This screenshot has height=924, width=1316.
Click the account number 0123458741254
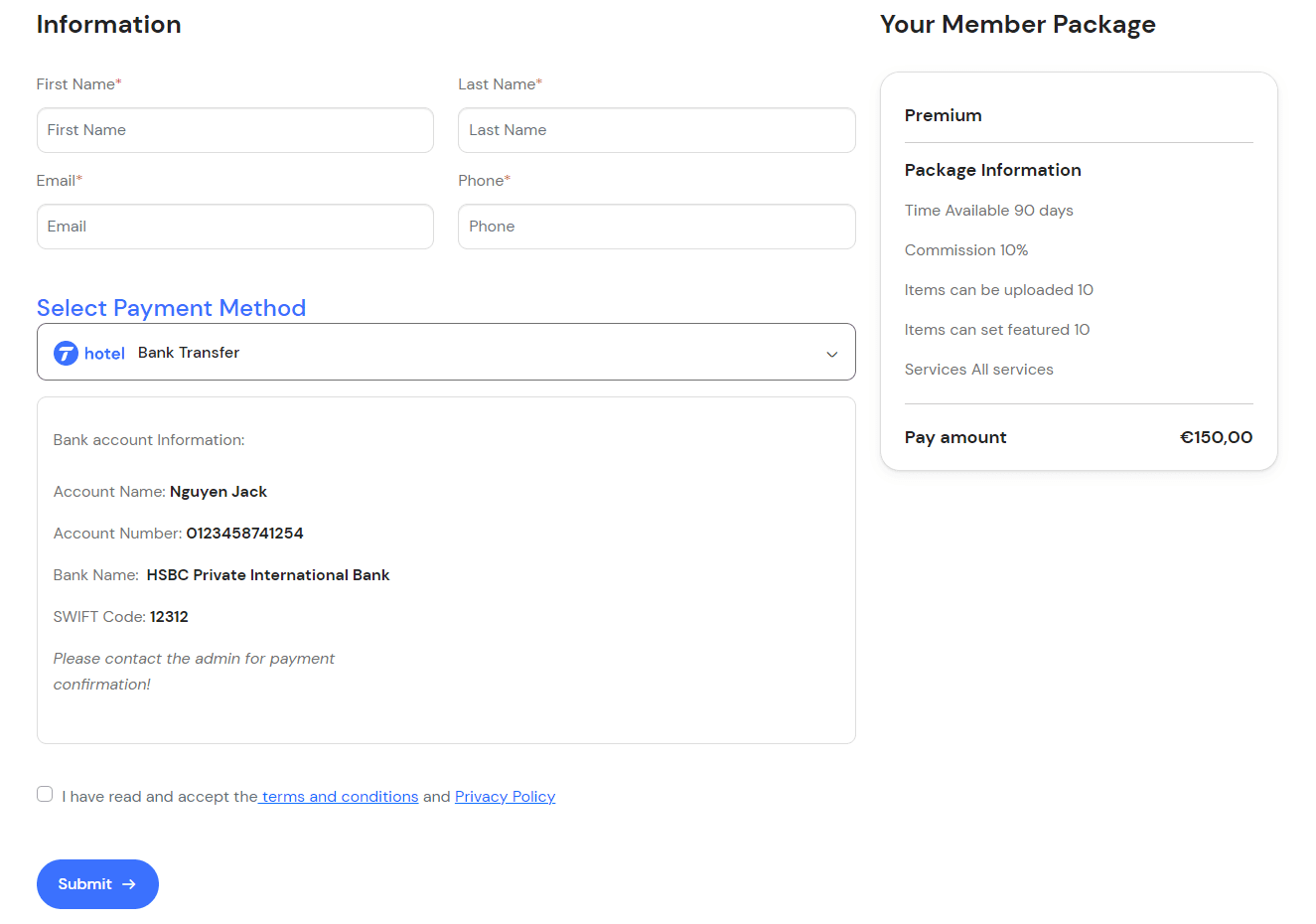pos(244,534)
